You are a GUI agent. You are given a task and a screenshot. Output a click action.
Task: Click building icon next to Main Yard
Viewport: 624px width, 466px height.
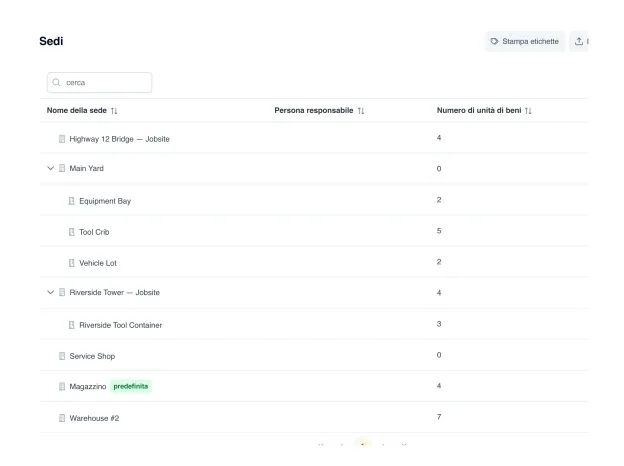pyautogui.click(x=62, y=168)
